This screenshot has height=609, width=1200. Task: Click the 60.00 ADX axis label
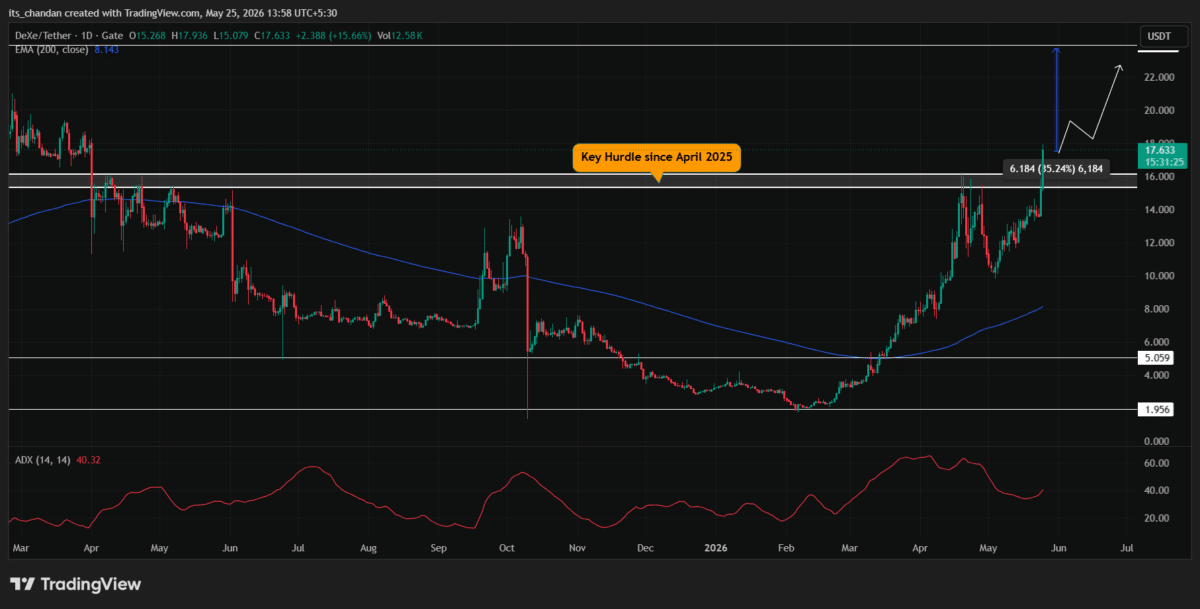(1157, 463)
